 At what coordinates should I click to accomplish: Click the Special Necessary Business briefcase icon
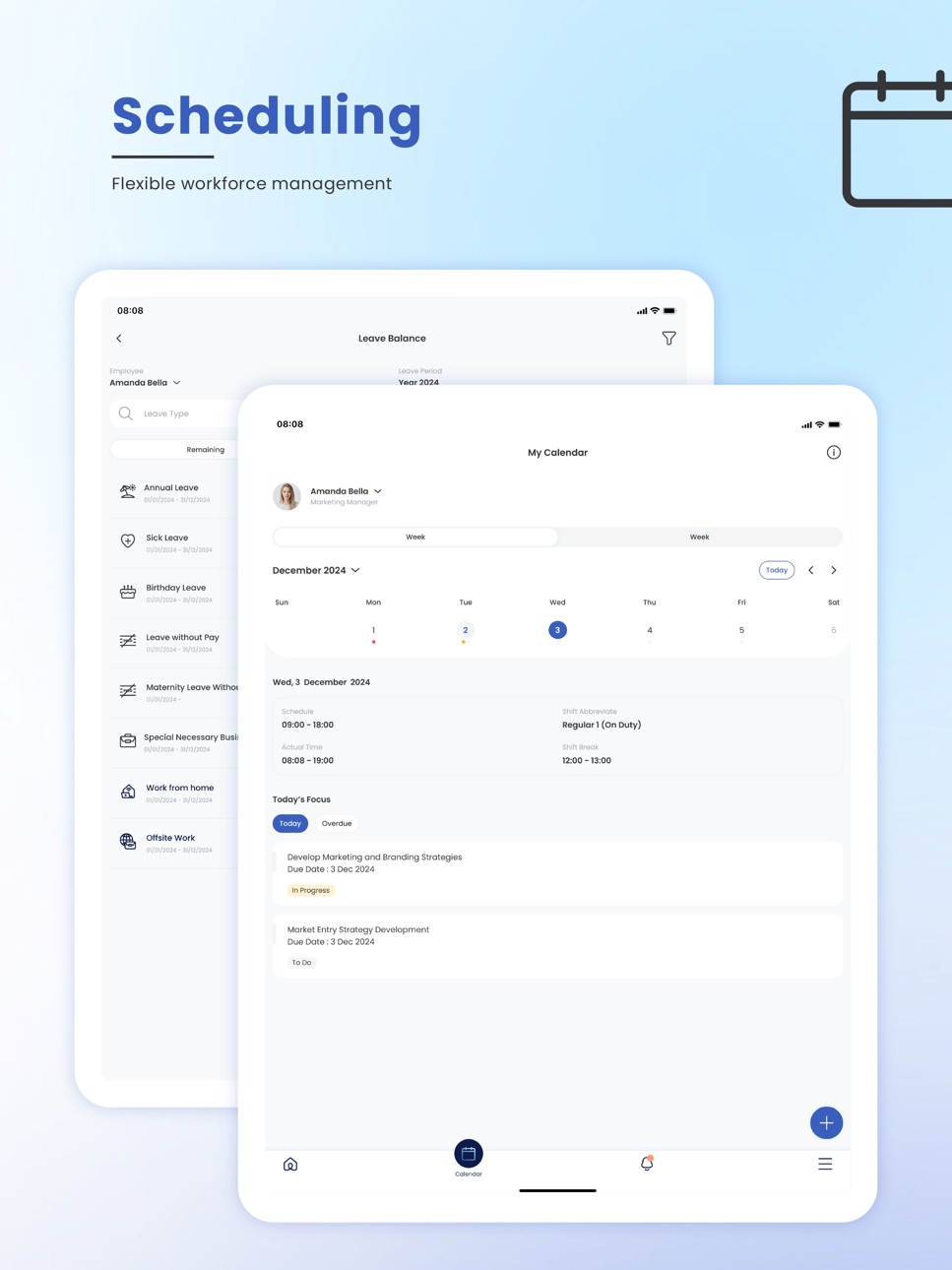click(x=128, y=740)
